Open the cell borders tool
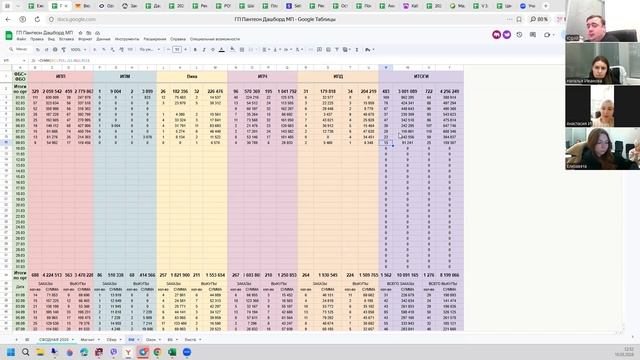This screenshot has height=360, width=640. click(242, 49)
